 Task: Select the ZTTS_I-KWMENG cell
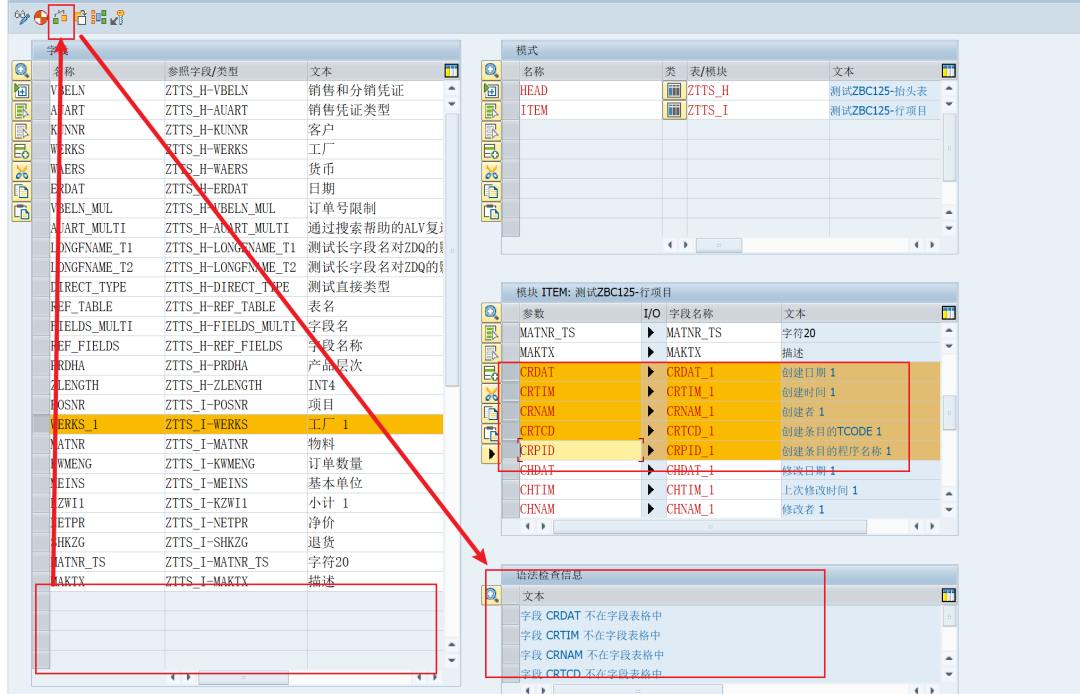point(236,464)
